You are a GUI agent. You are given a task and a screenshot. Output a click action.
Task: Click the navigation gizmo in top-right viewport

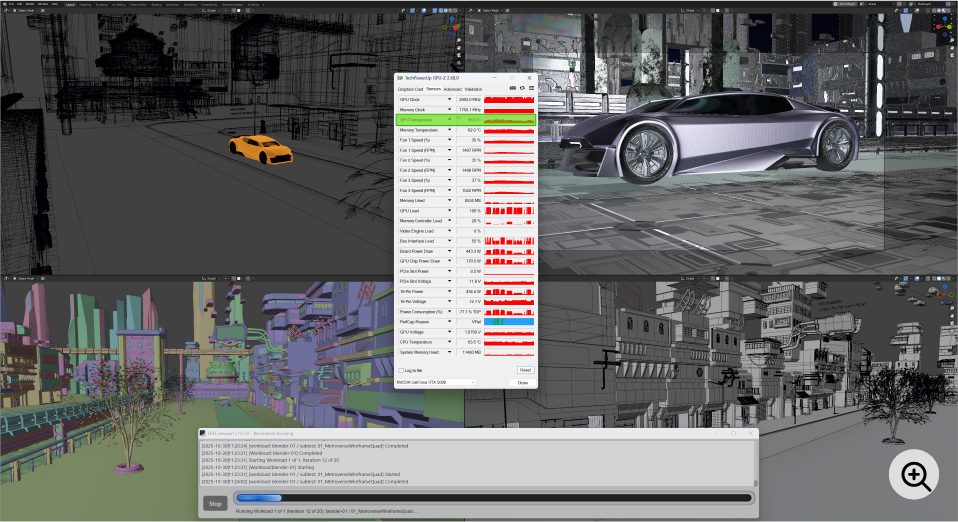pos(944,27)
